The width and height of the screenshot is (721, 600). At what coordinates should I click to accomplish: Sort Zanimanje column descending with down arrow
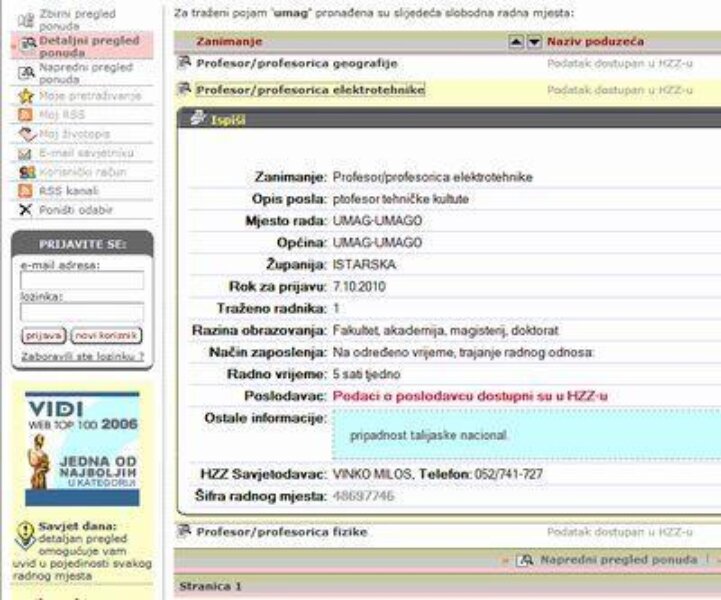(534, 42)
